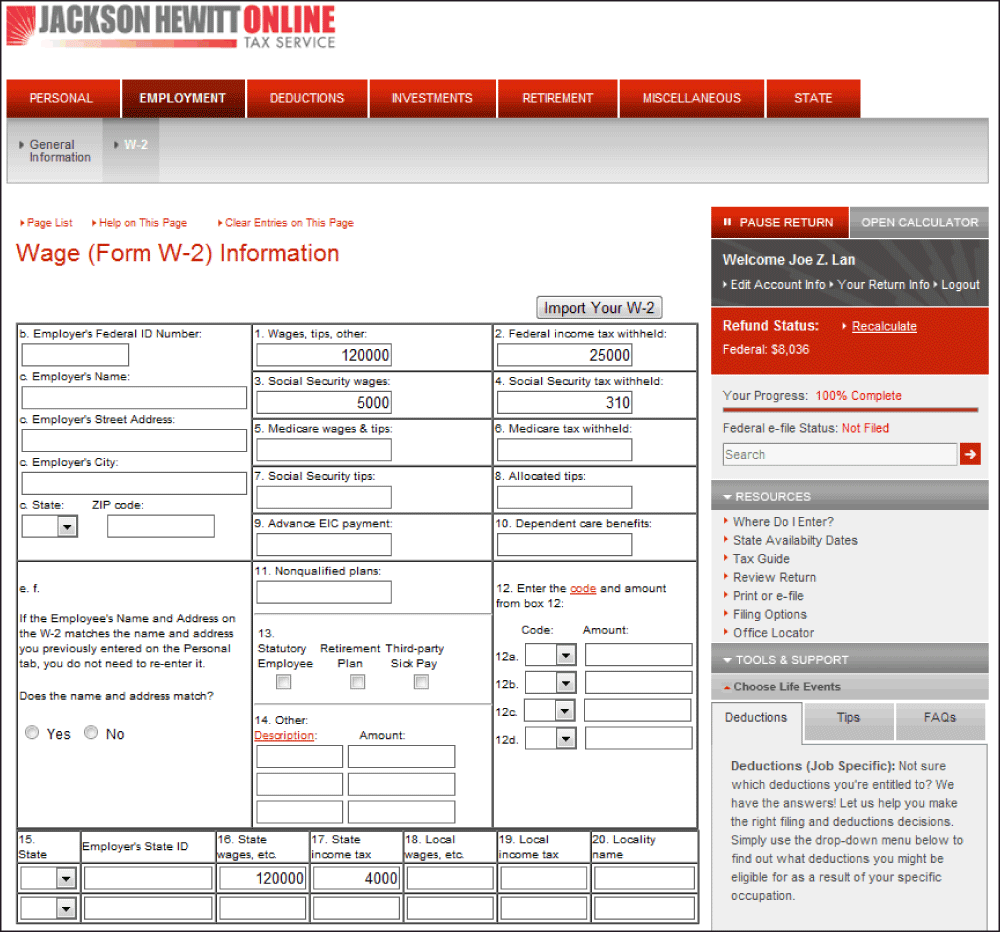
Task: Click the Search input field
Action: (840, 454)
